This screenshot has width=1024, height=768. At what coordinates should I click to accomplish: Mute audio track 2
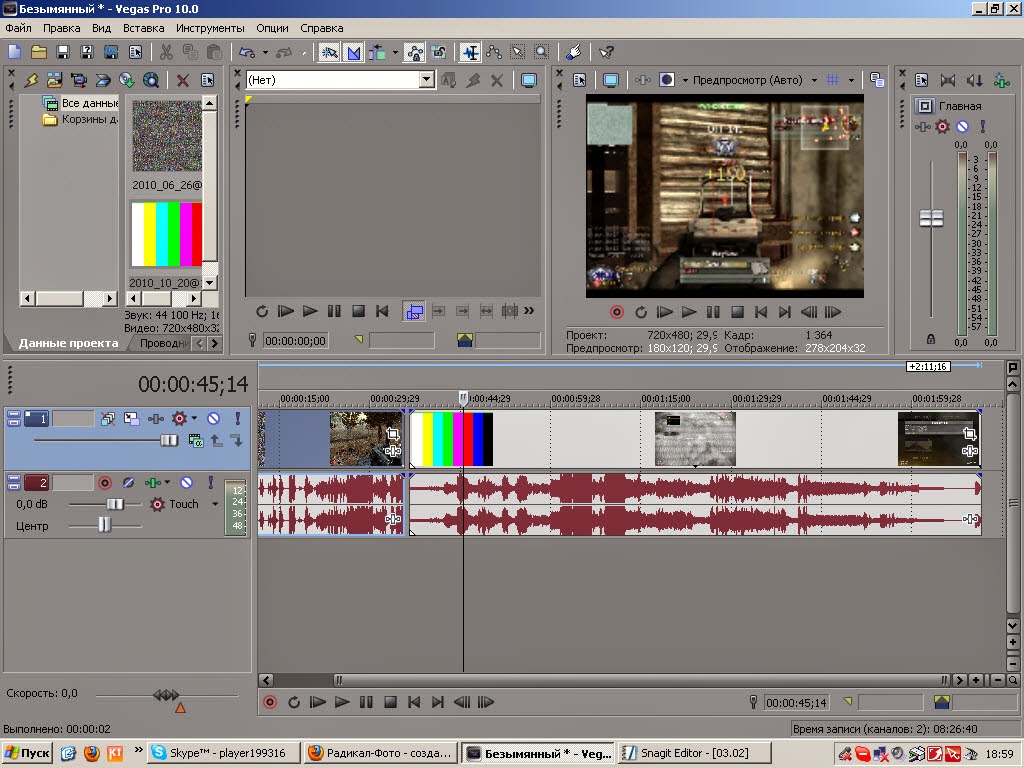coord(186,483)
